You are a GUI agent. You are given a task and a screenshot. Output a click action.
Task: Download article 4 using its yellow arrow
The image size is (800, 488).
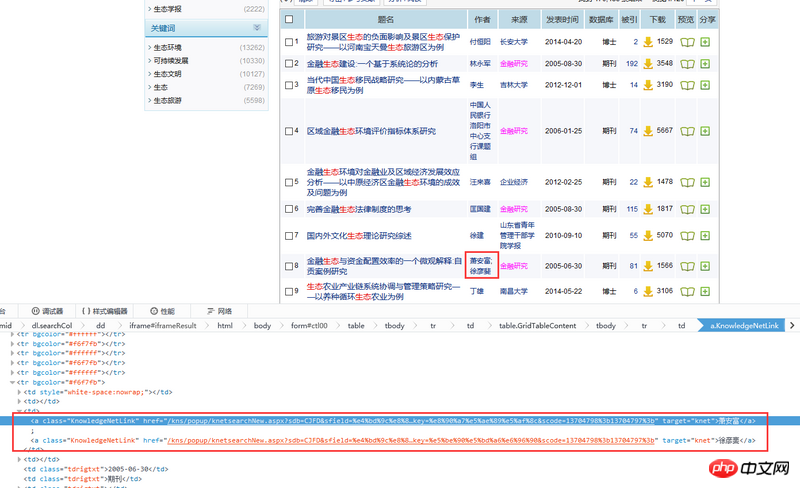coord(647,131)
